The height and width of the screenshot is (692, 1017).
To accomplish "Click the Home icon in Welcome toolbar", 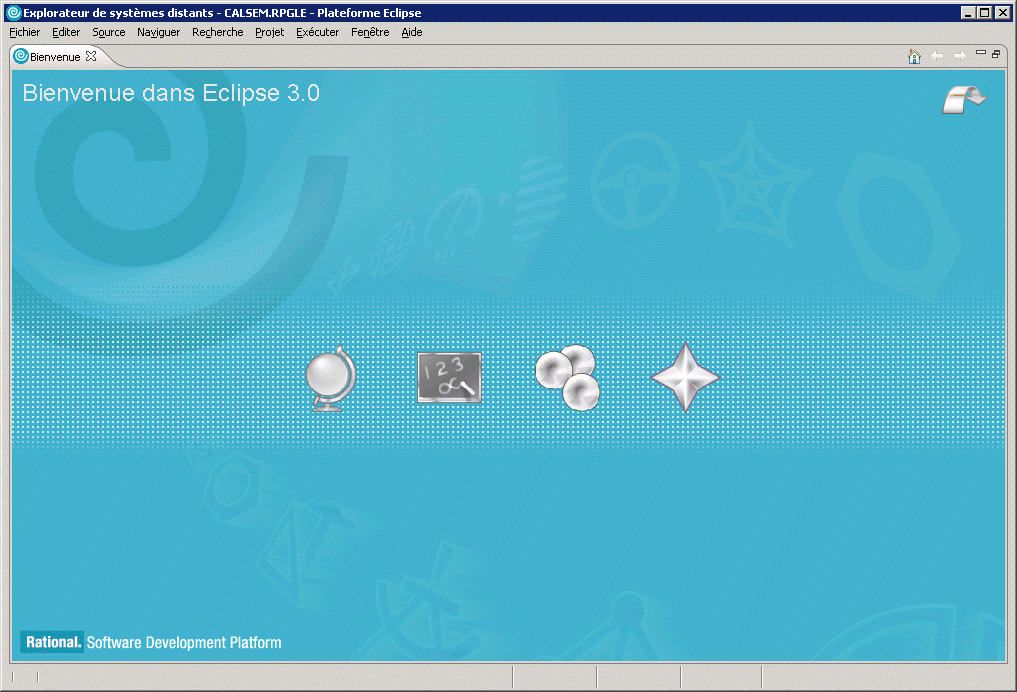I will [915, 56].
